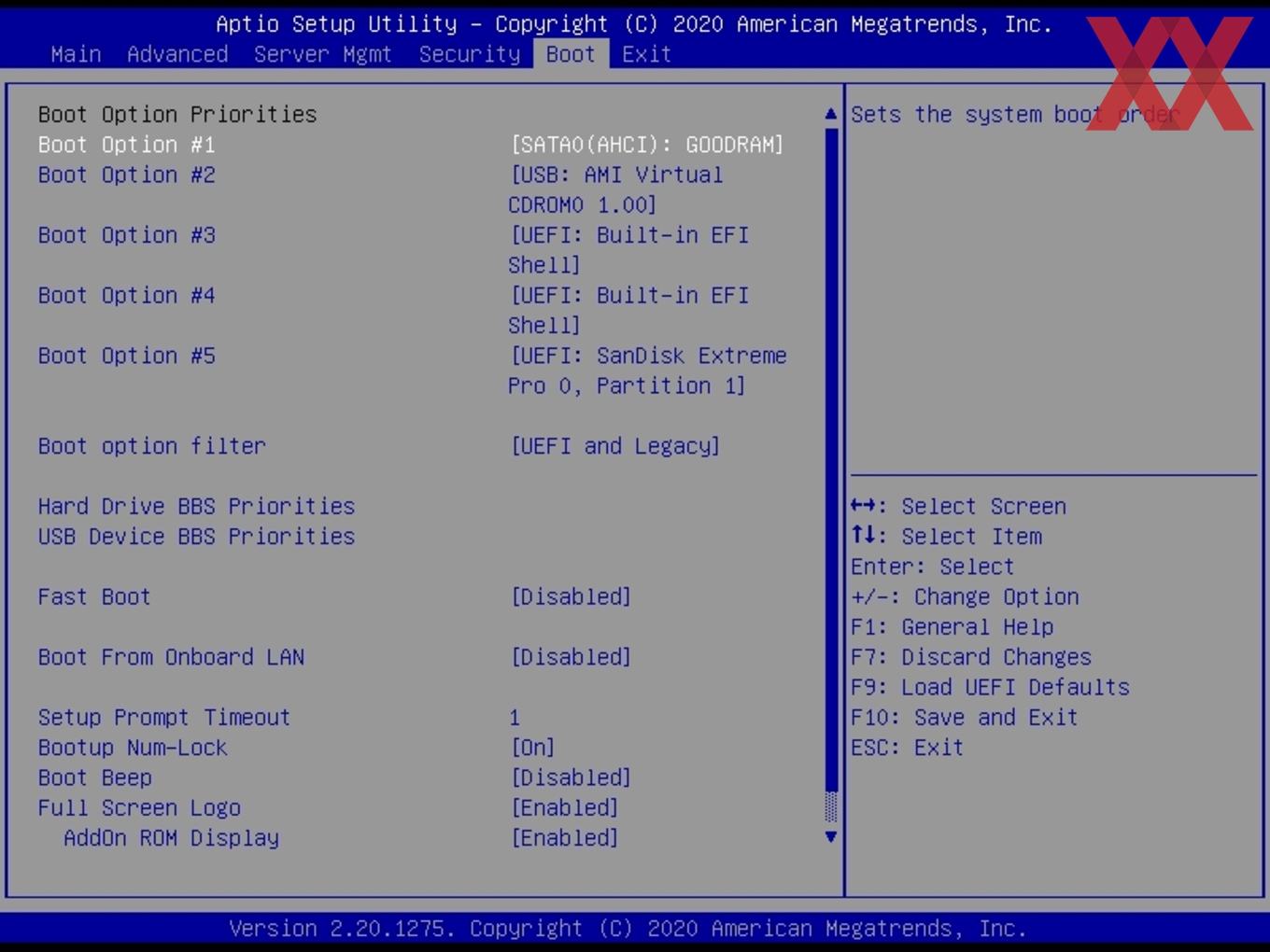Select the Fast Boot setting

(x=94, y=596)
